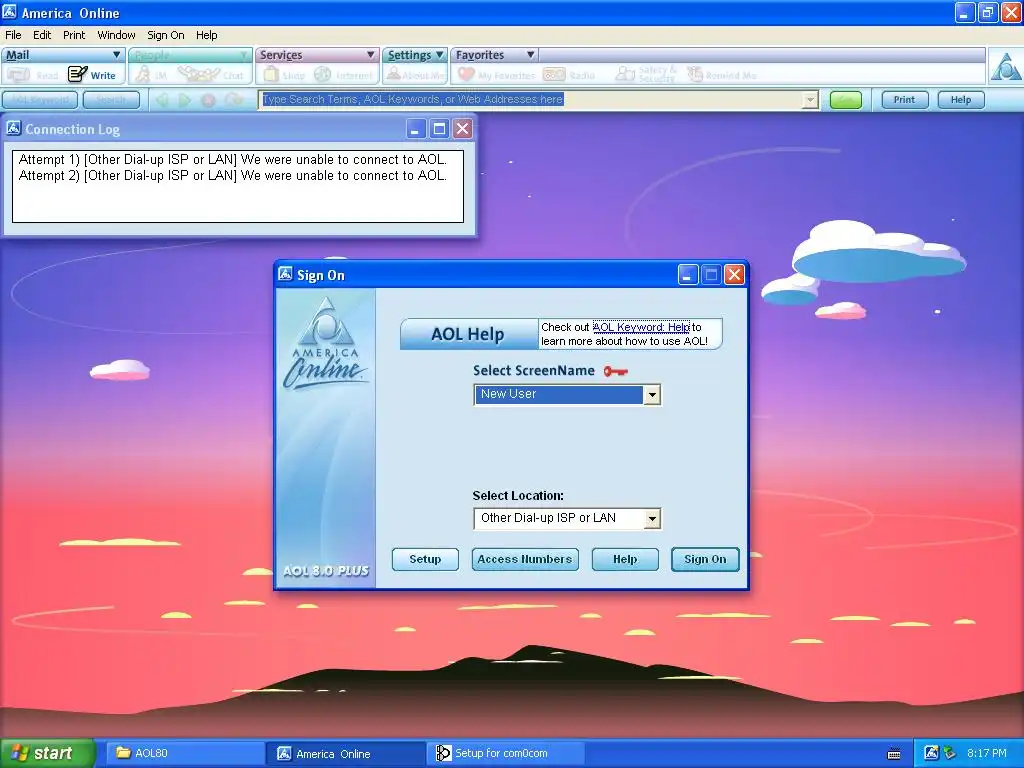
Task: Click the Print button in navigation bar
Action: click(904, 100)
